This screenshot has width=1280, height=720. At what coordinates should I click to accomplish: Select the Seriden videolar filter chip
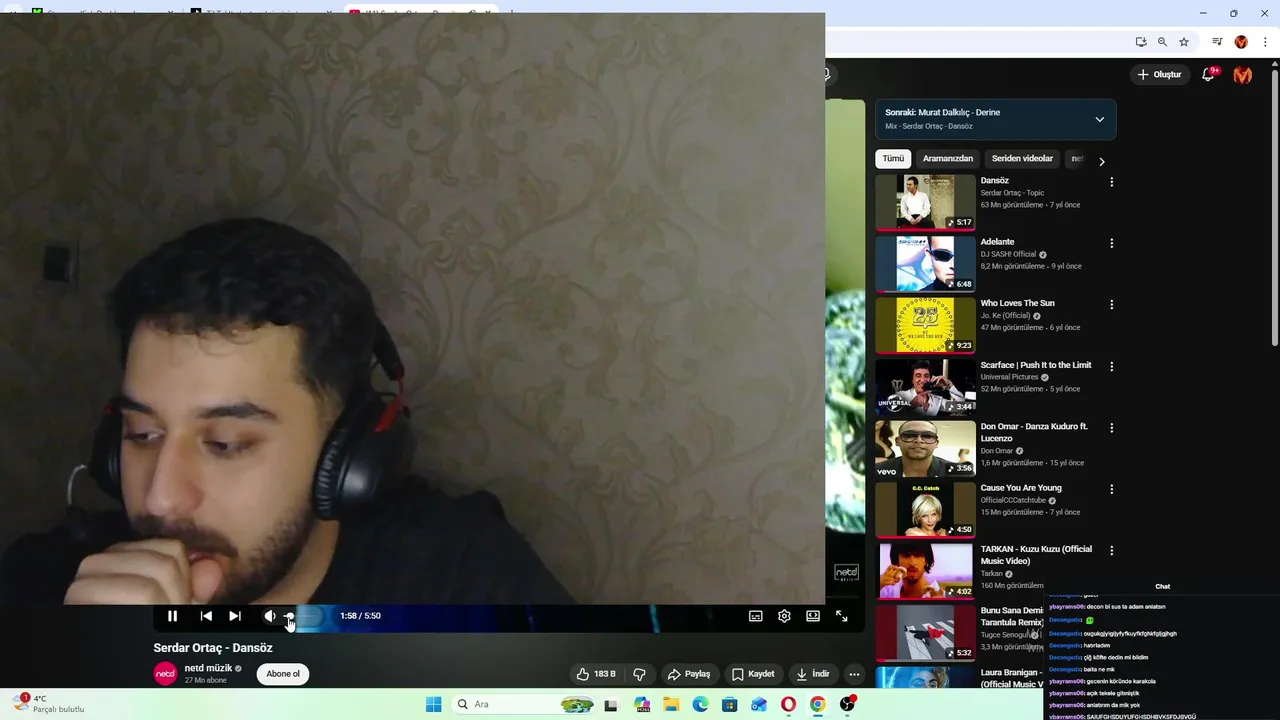click(1022, 159)
